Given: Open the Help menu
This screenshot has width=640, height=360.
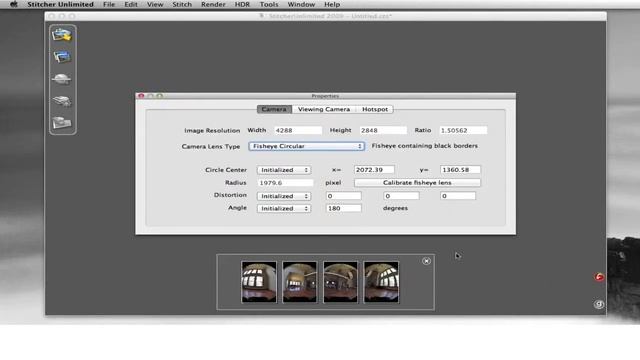Looking at the screenshot, I should point(332,4).
